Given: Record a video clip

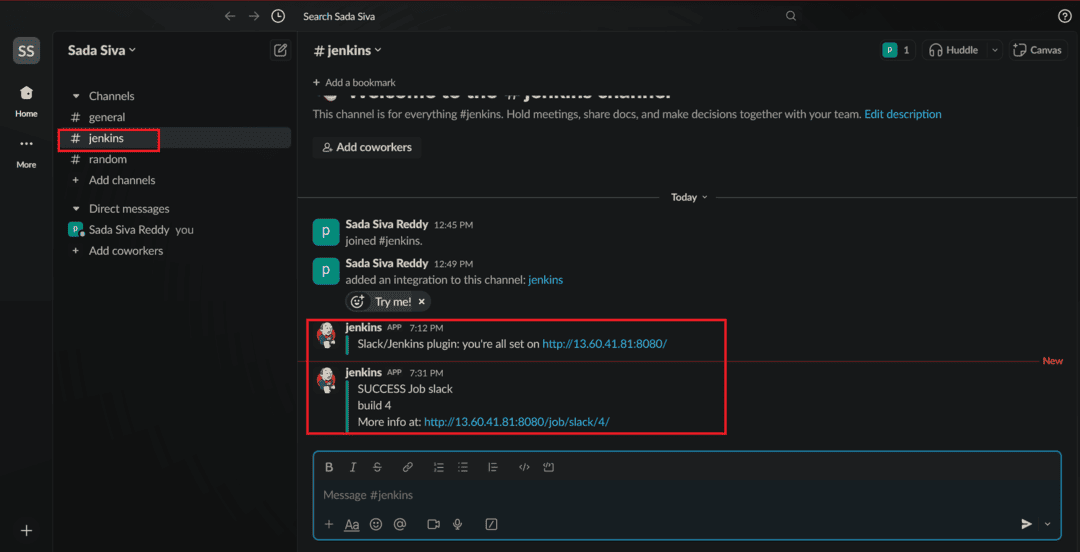Looking at the screenshot, I should click(433, 524).
